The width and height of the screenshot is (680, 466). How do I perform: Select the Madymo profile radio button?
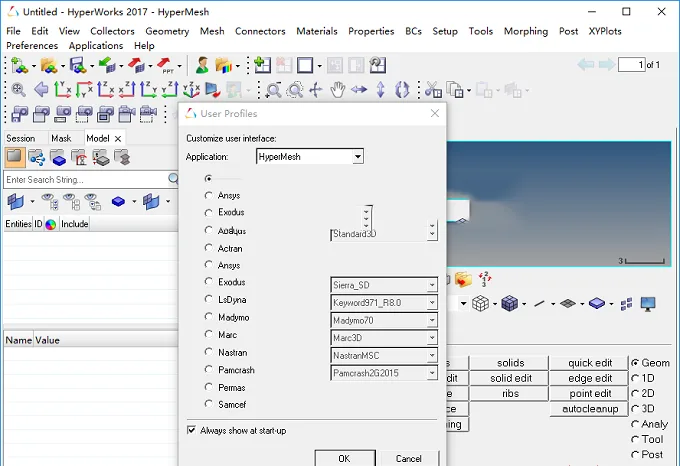[x=209, y=316]
